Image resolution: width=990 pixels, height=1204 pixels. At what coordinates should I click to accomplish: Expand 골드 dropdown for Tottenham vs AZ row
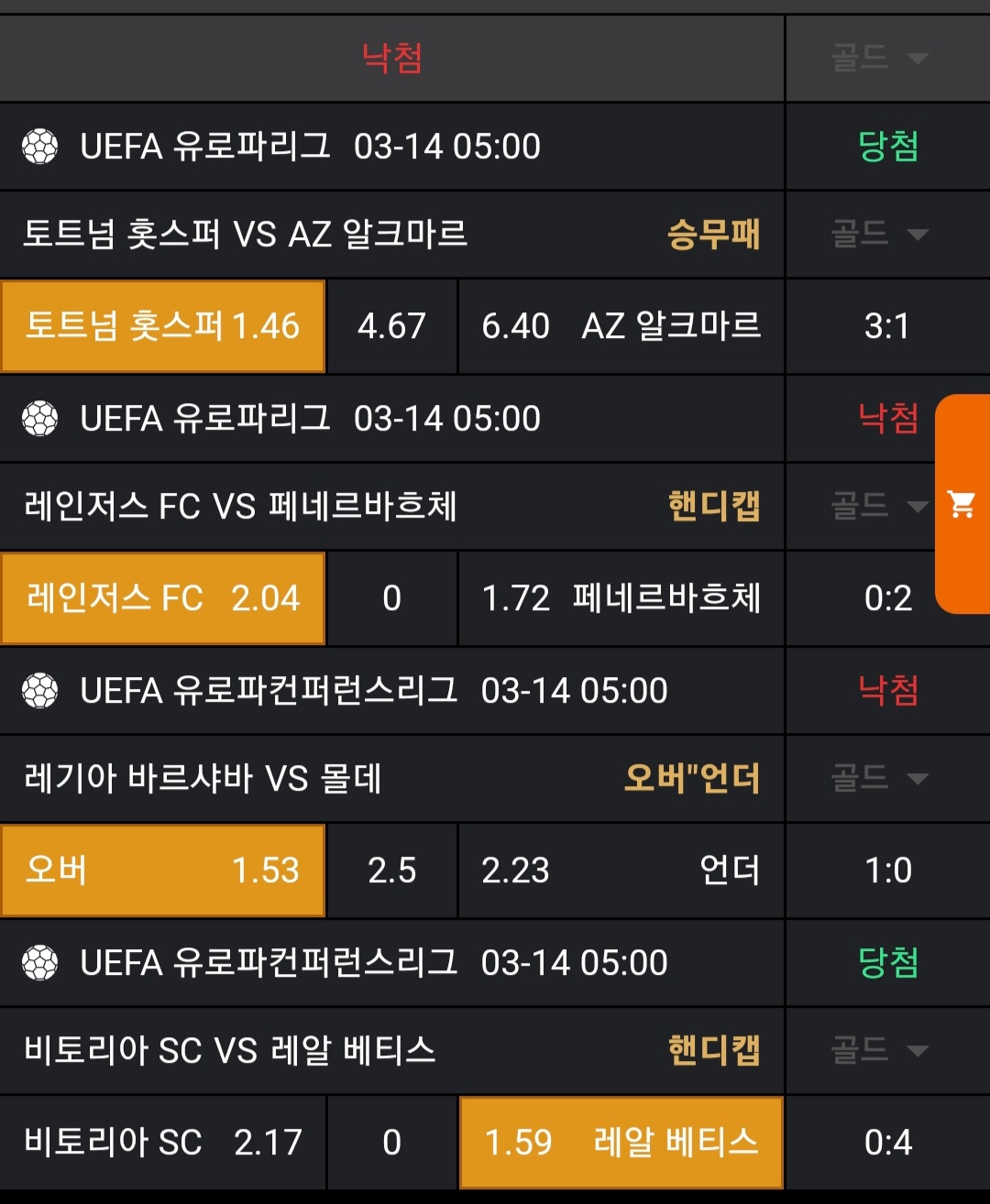(x=879, y=234)
